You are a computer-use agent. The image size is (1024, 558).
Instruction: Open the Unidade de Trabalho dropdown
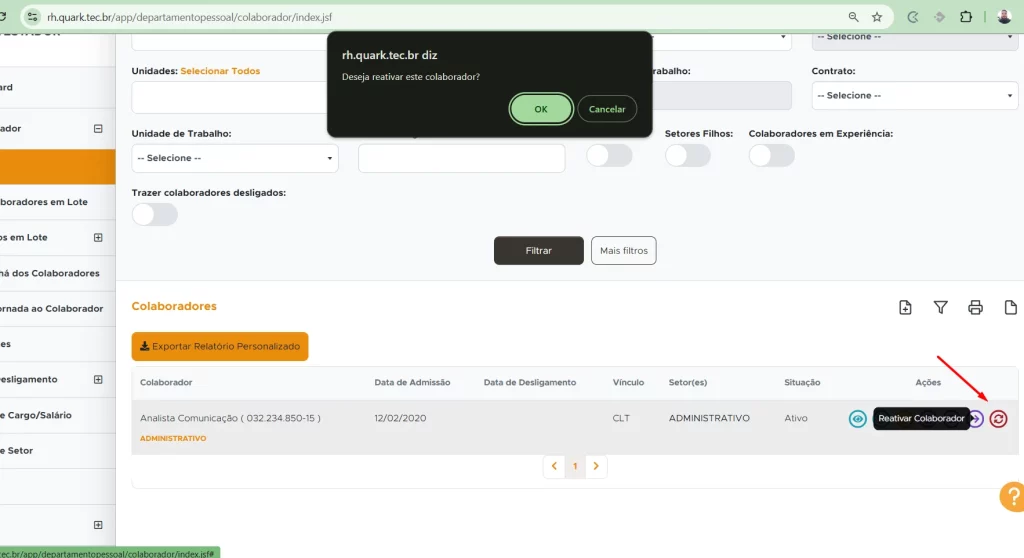pyautogui.click(x=235, y=158)
